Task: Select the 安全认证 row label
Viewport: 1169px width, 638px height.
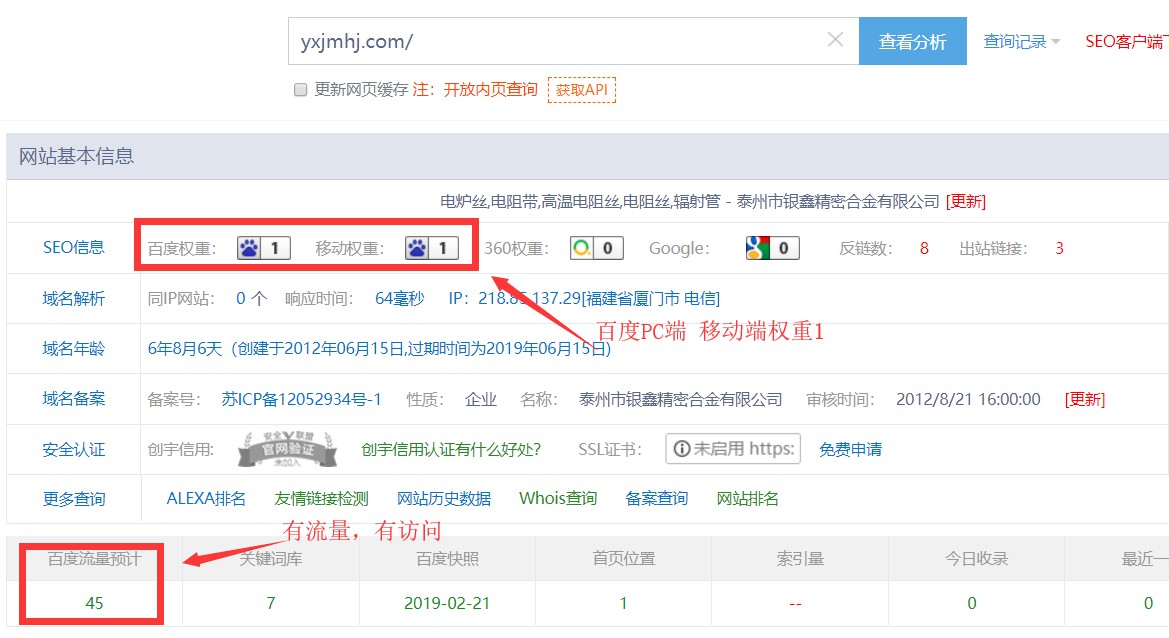Action: click(74, 449)
